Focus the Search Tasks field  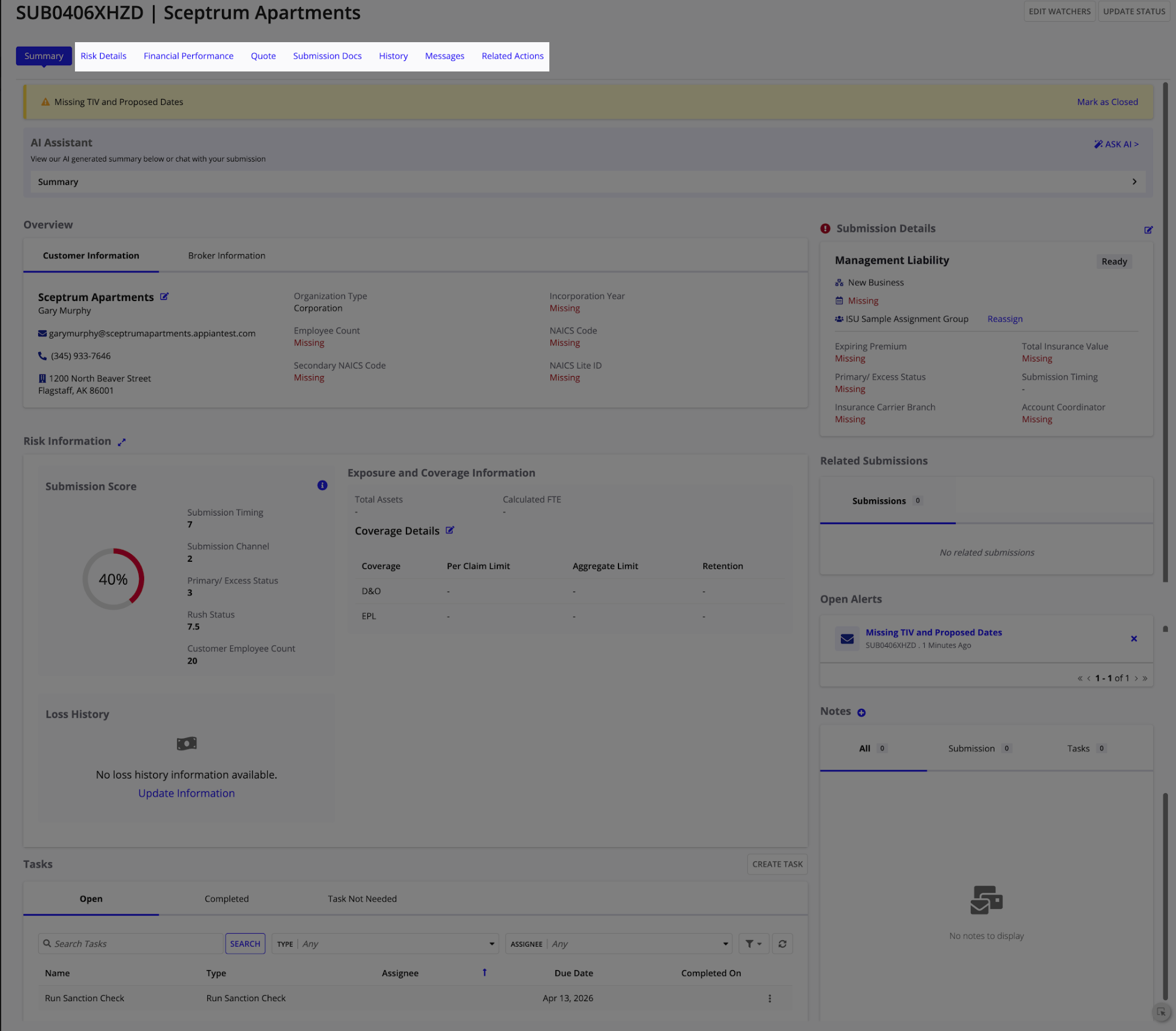131,944
